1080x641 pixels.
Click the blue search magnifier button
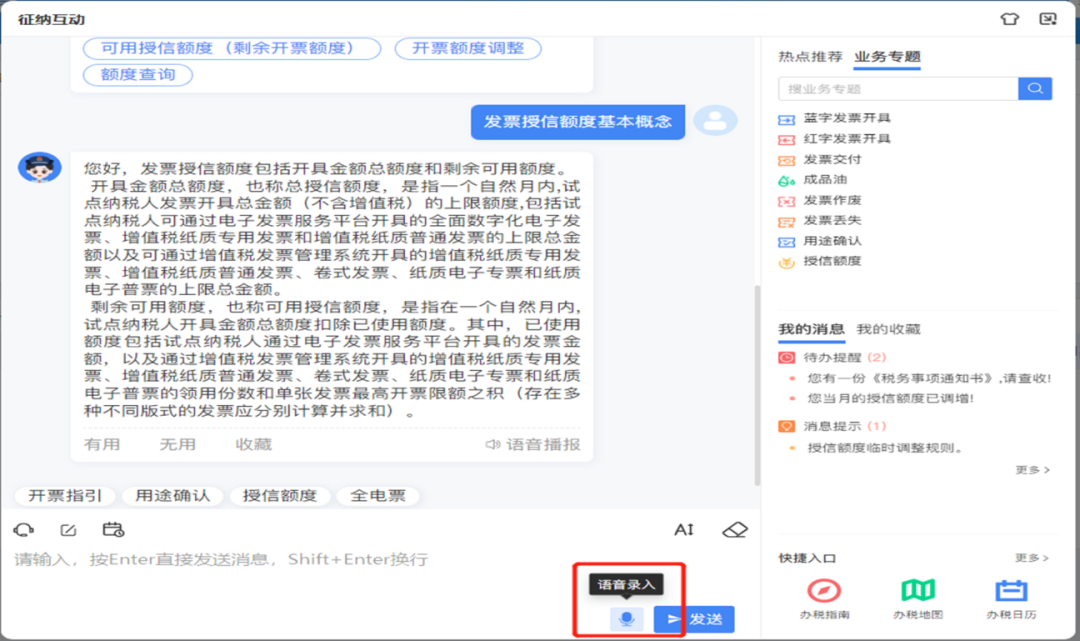(x=1035, y=88)
